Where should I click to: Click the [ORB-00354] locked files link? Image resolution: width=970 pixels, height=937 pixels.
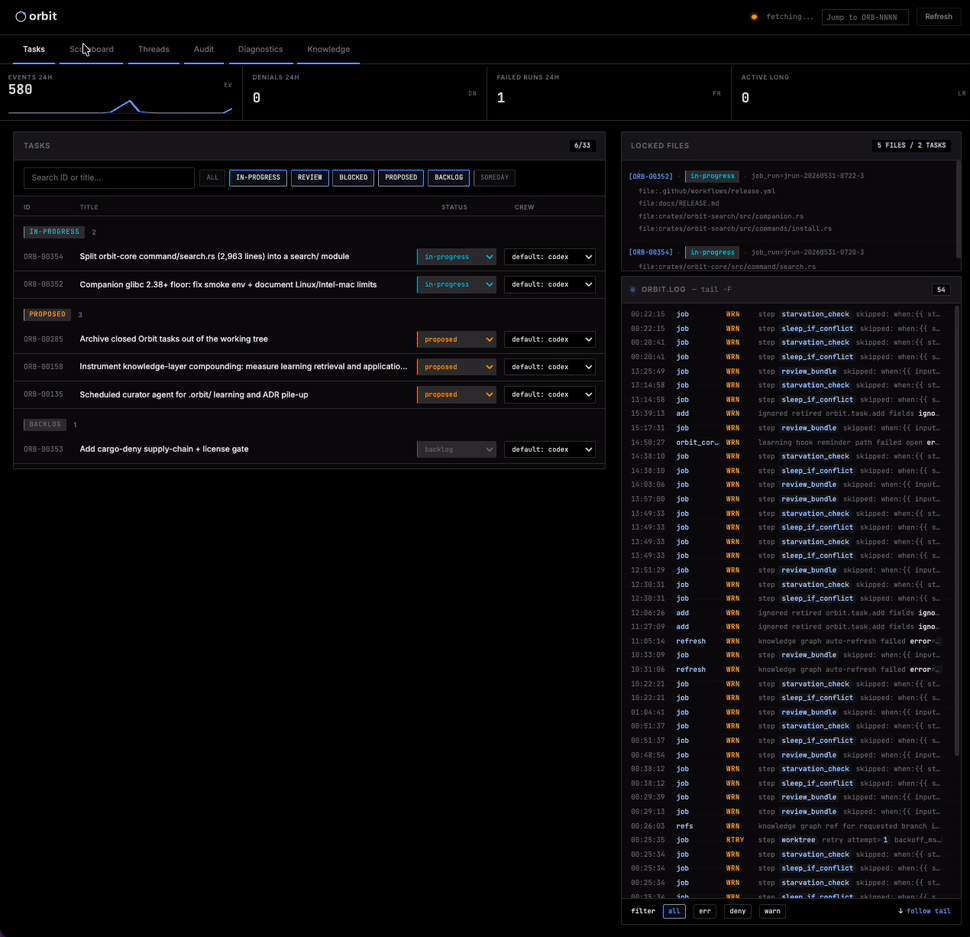point(651,252)
